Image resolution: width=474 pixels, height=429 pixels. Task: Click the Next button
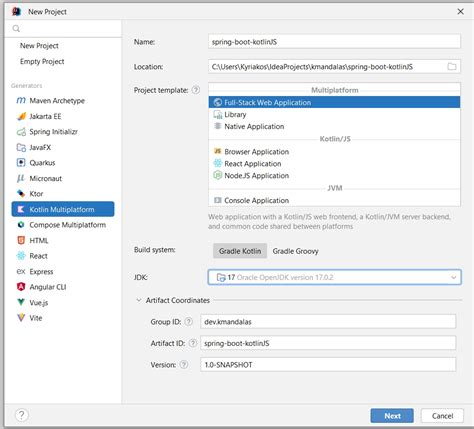point(392,416)
